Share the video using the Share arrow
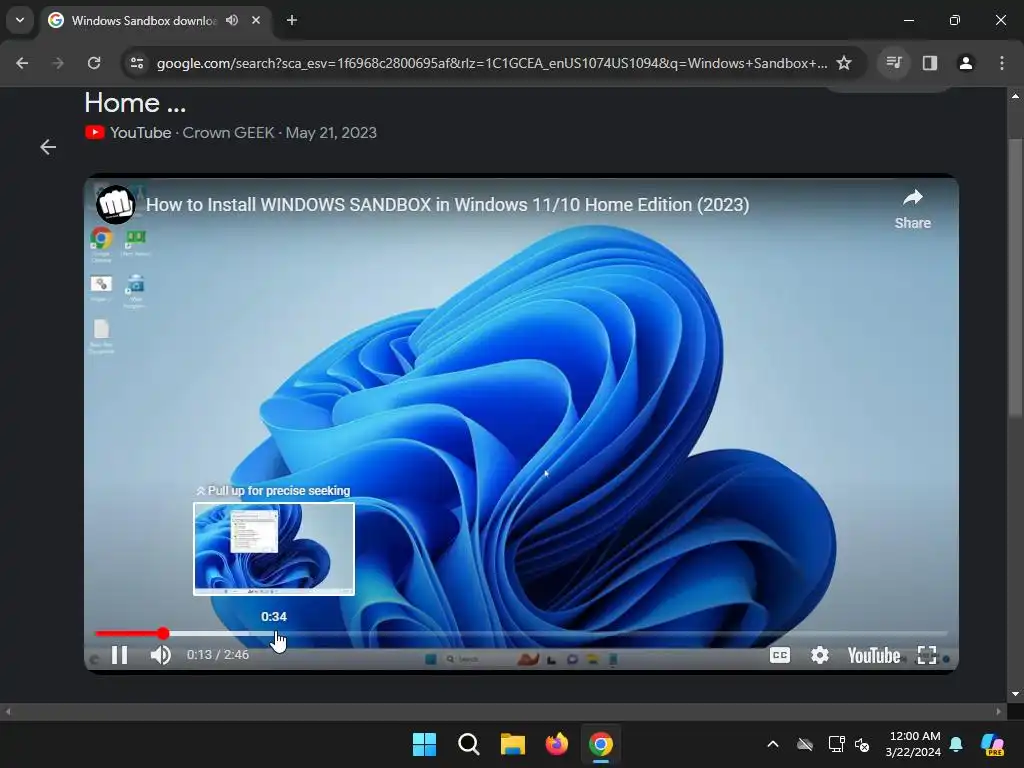 912,209
